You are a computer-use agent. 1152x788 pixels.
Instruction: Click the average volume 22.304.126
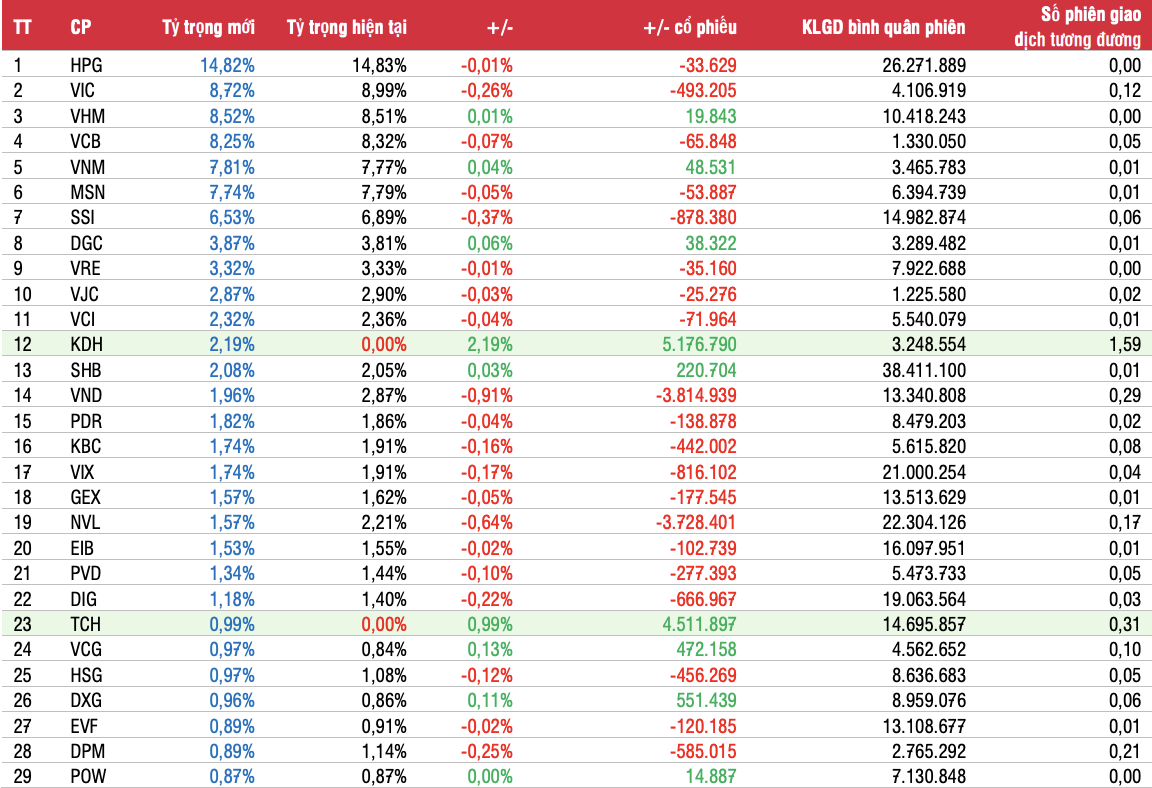924,522
